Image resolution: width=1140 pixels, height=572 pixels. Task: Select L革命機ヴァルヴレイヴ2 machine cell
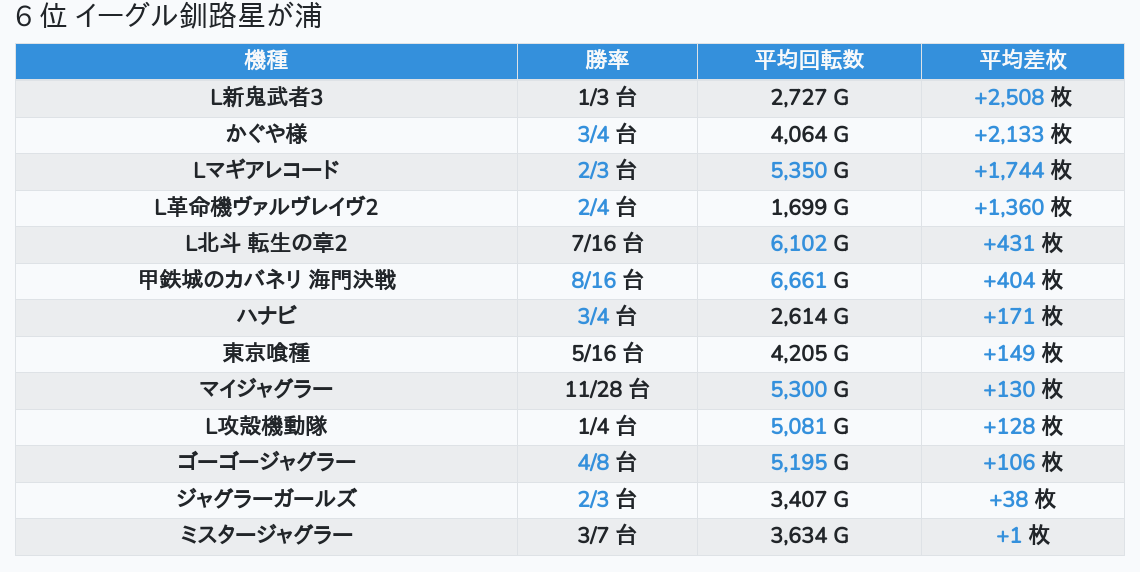coord(266,207)
